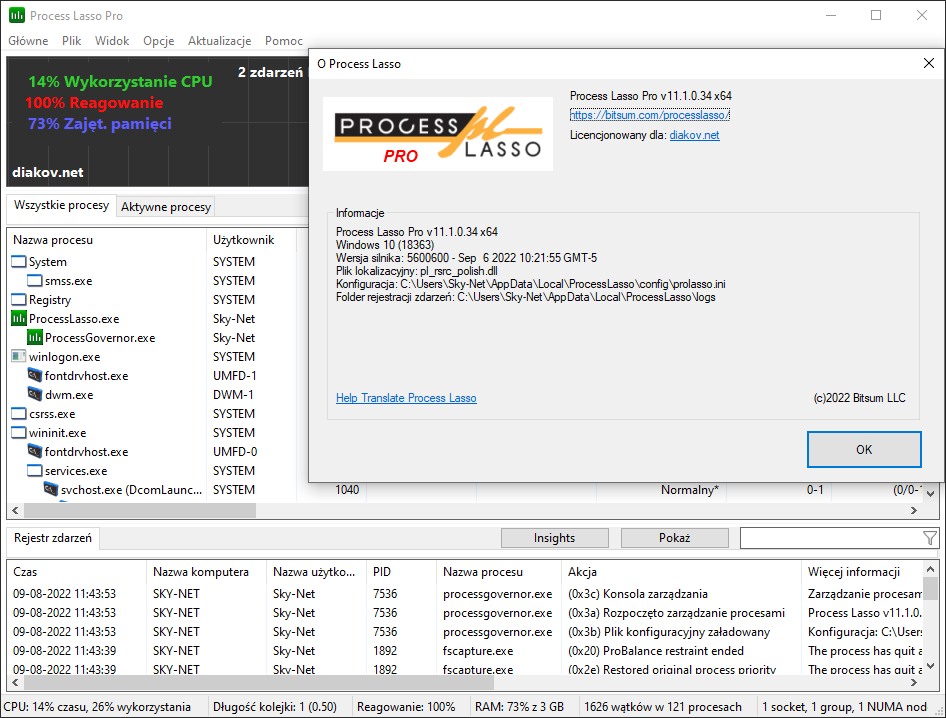Select the ProcessLasso.exe row name
The width and height of the screenshot is (946, 718).
pos(74,319)
